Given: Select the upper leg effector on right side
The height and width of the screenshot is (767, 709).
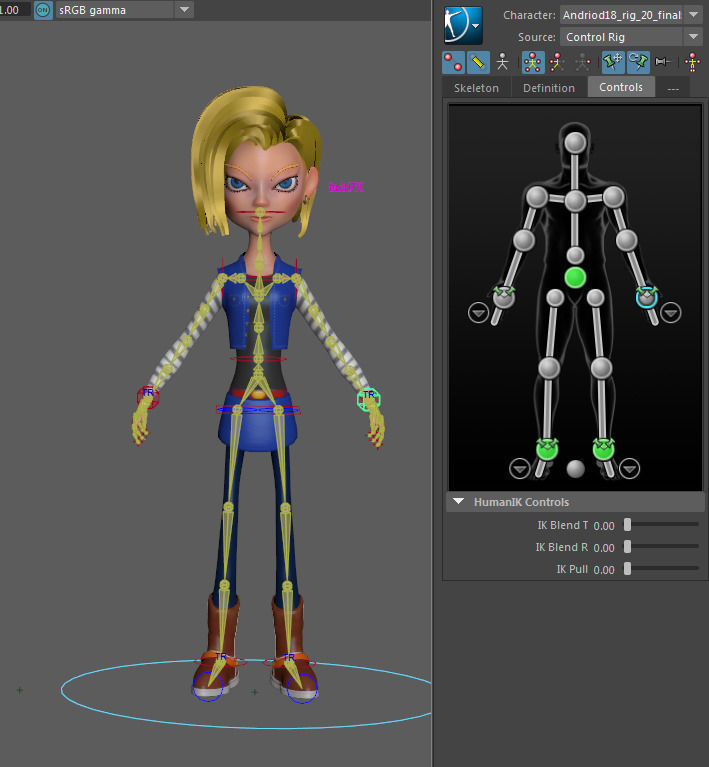Looking at the screenshot, I should click(x=595, y=297).
